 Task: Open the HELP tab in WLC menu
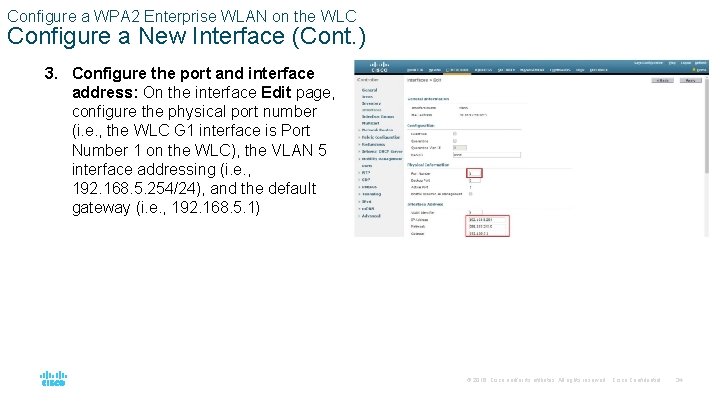point(580,70)
